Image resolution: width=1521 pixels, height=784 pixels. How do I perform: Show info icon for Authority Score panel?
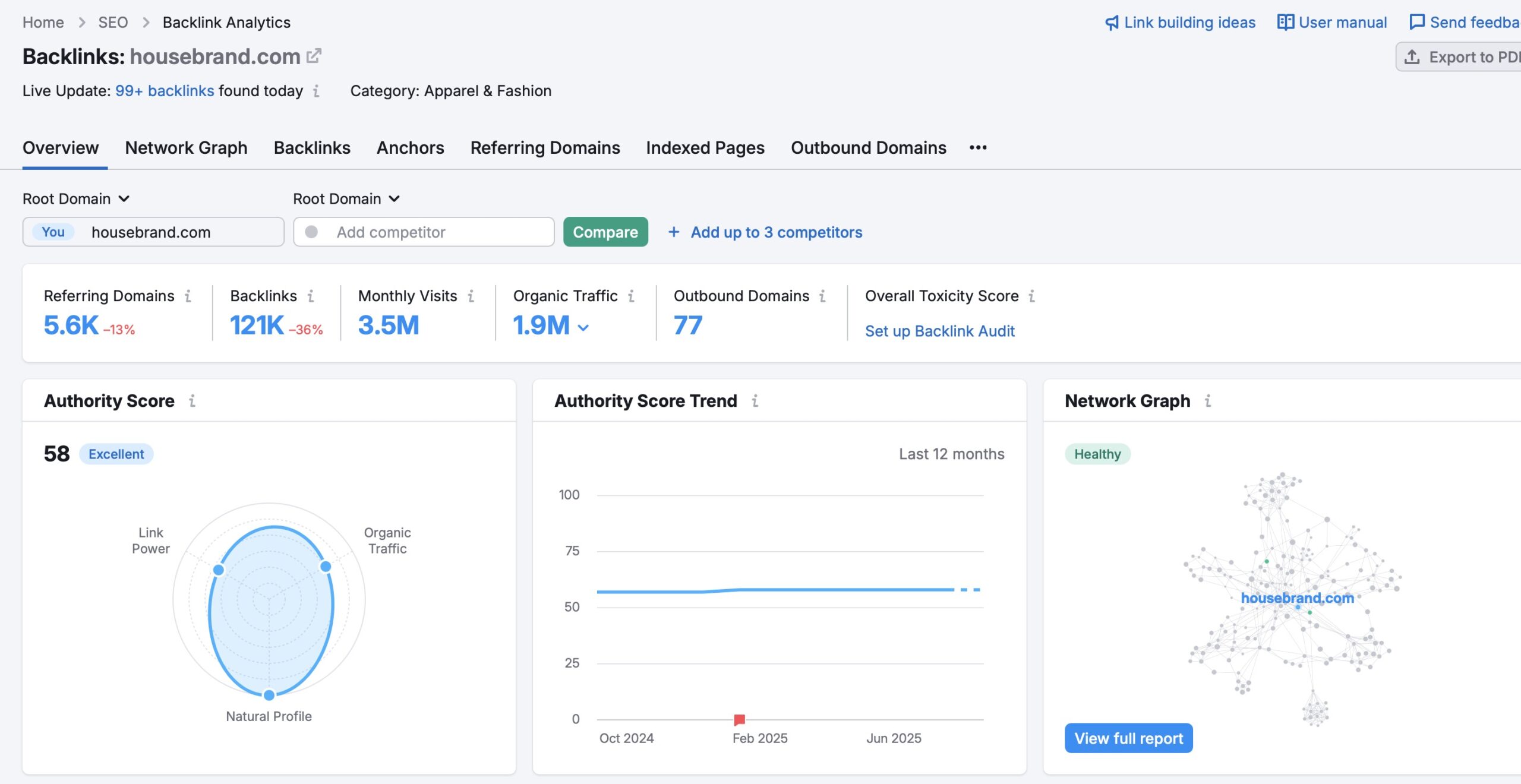192,401
